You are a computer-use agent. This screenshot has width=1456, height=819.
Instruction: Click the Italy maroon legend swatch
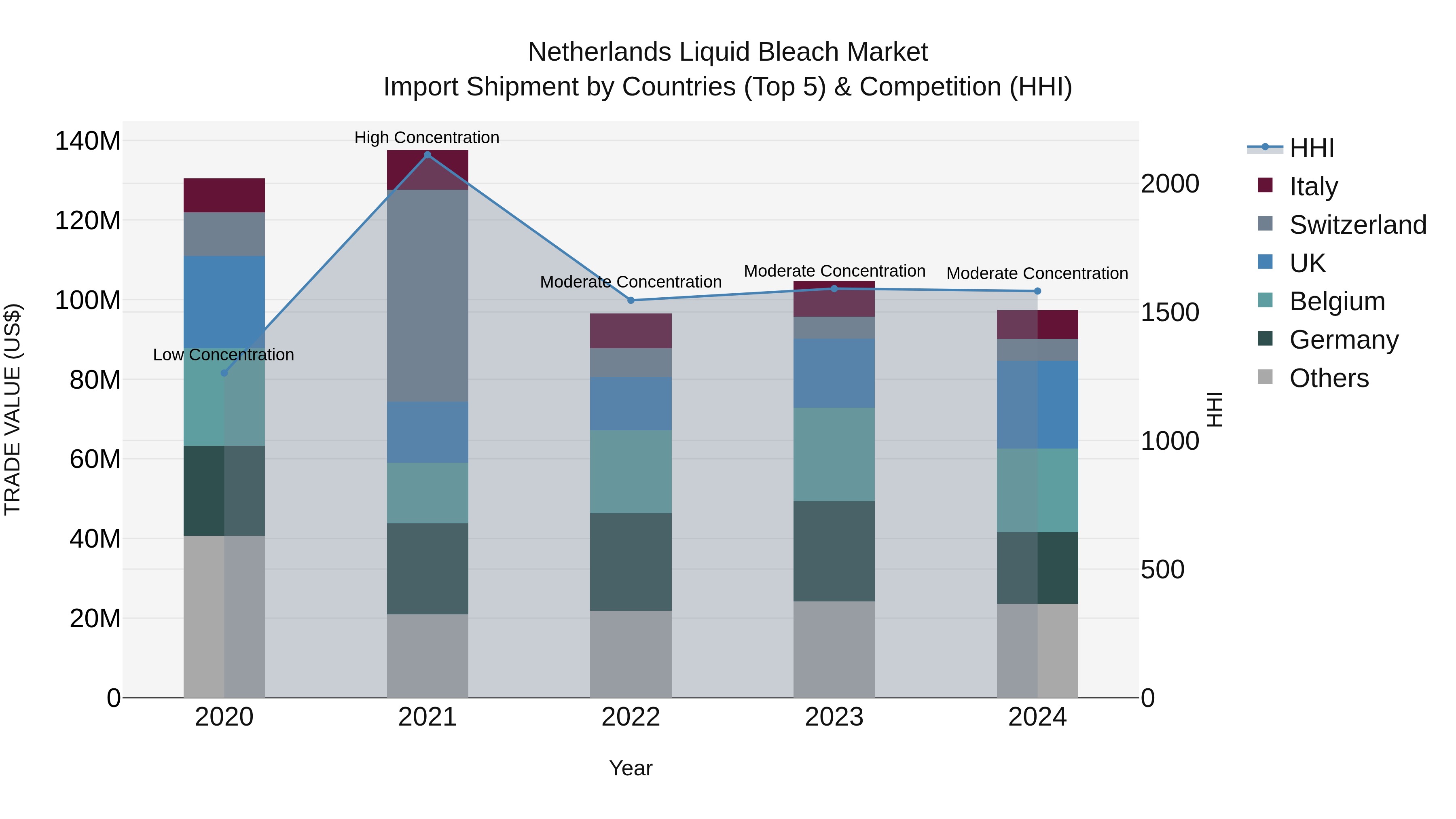[1265, 185]
